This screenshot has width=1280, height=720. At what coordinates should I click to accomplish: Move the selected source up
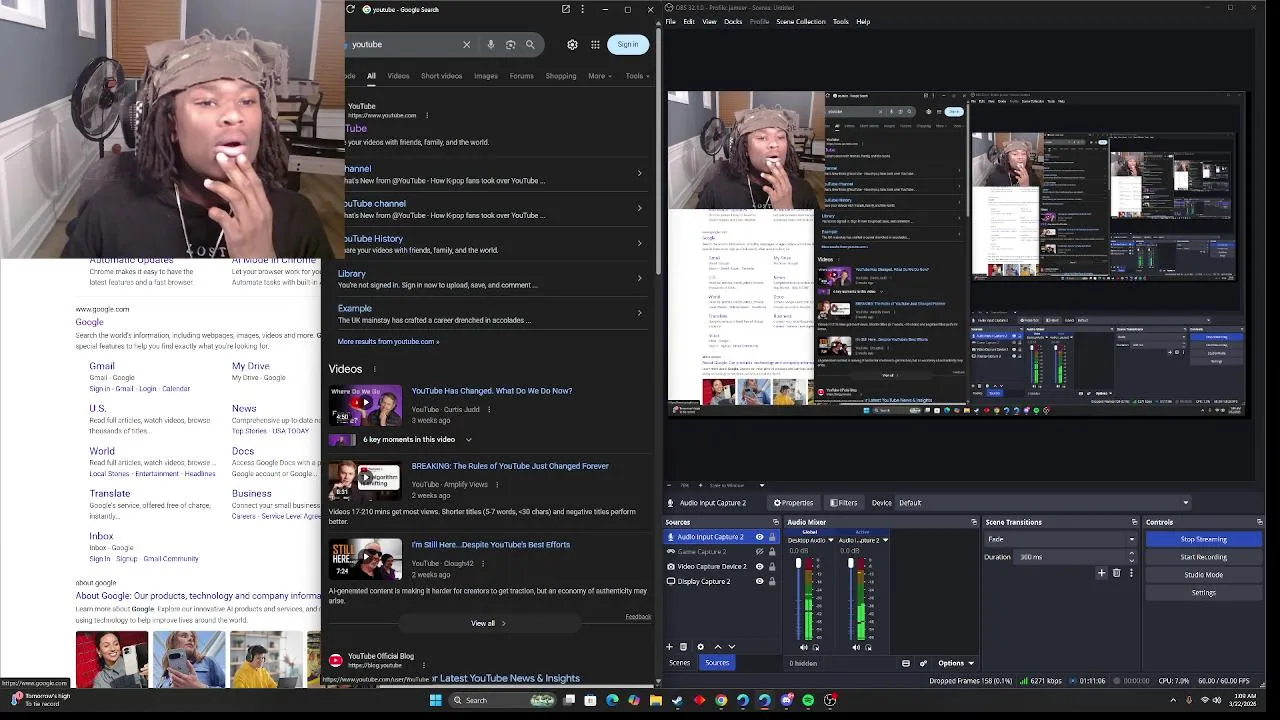[718, 647]
